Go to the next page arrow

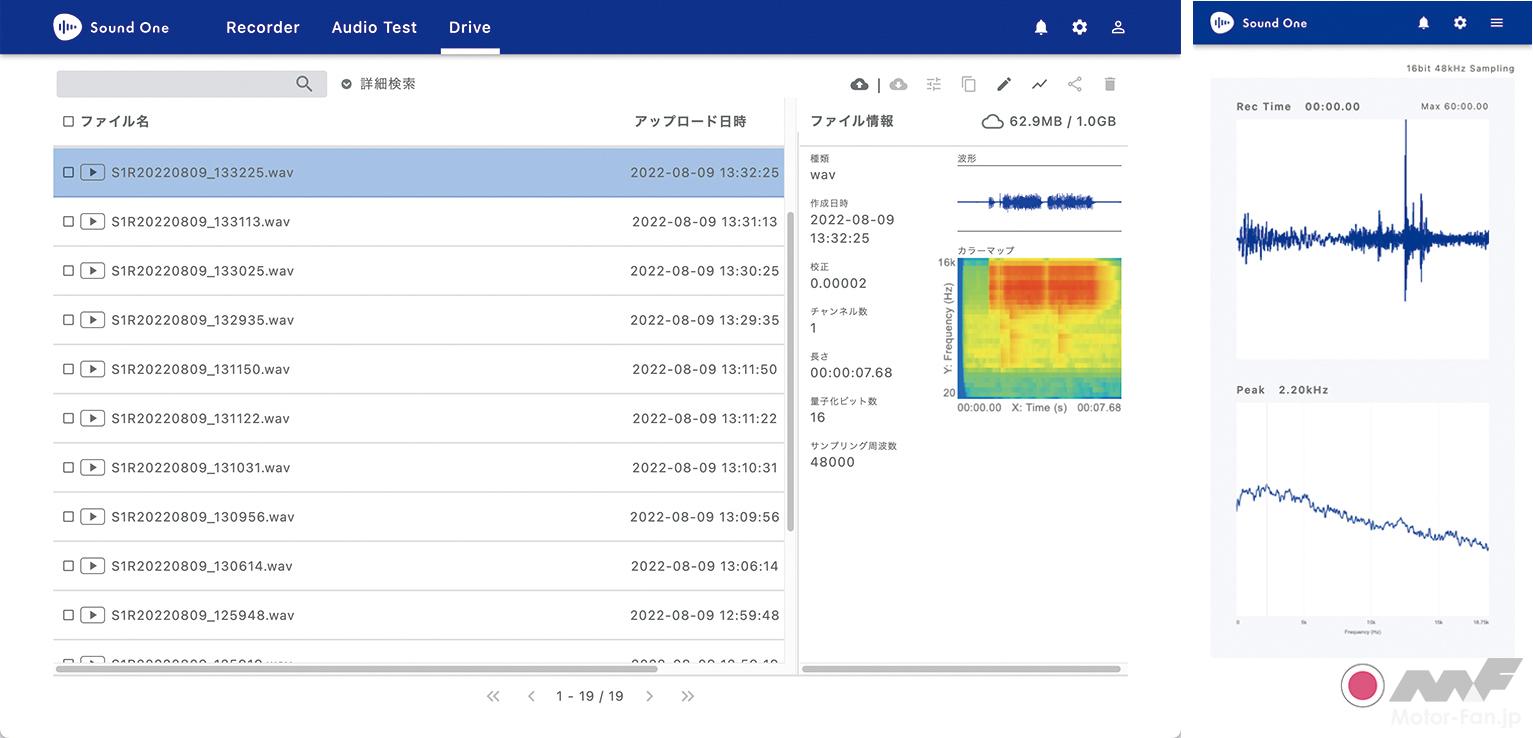[x=649, y=697]
